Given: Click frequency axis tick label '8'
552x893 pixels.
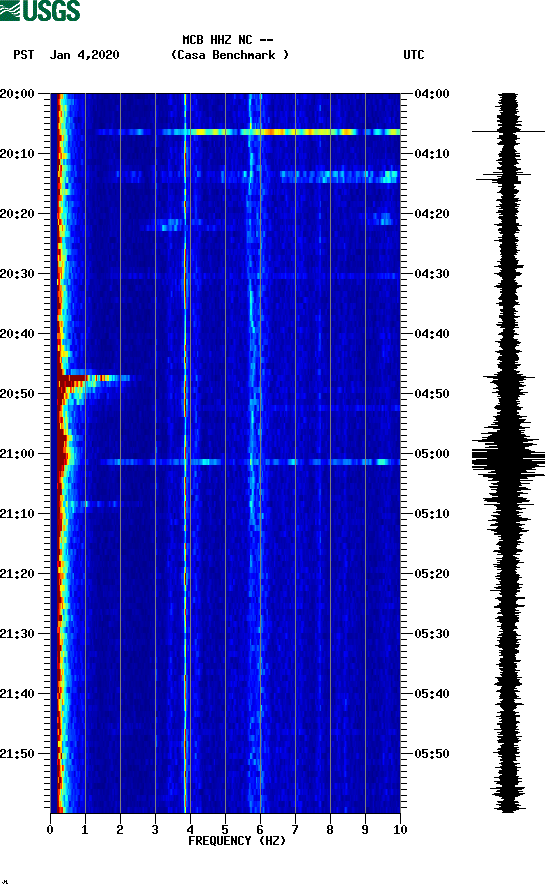Looking at the screenshot, I should pos(330,830).
